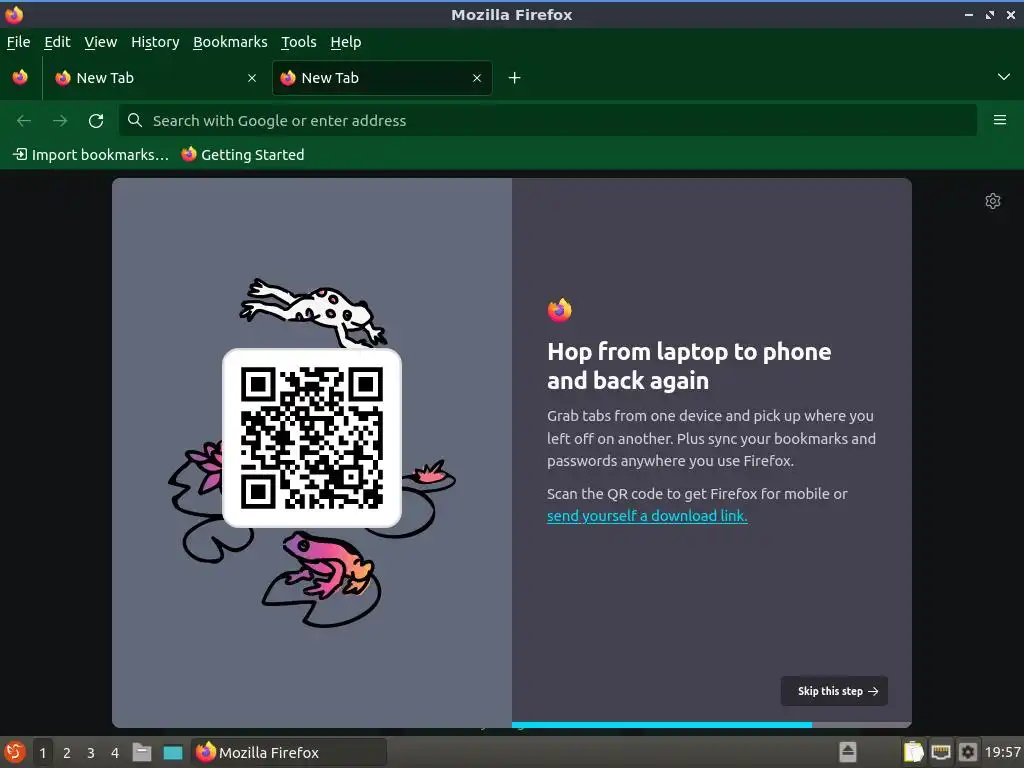
Task: Click the show desktop taskbar icon
Action: (172, 752)
